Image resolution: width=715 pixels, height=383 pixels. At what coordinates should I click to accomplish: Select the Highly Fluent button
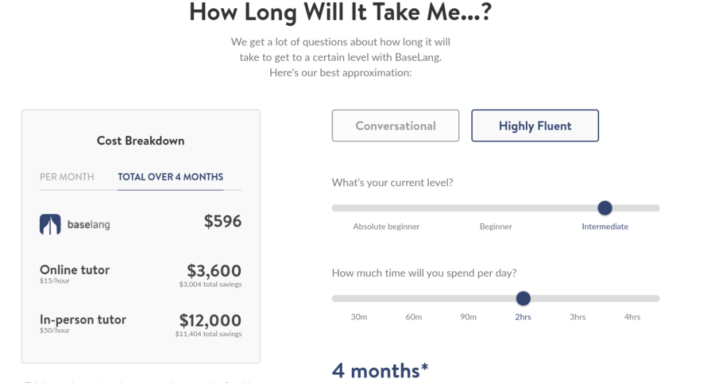(535, 125)
